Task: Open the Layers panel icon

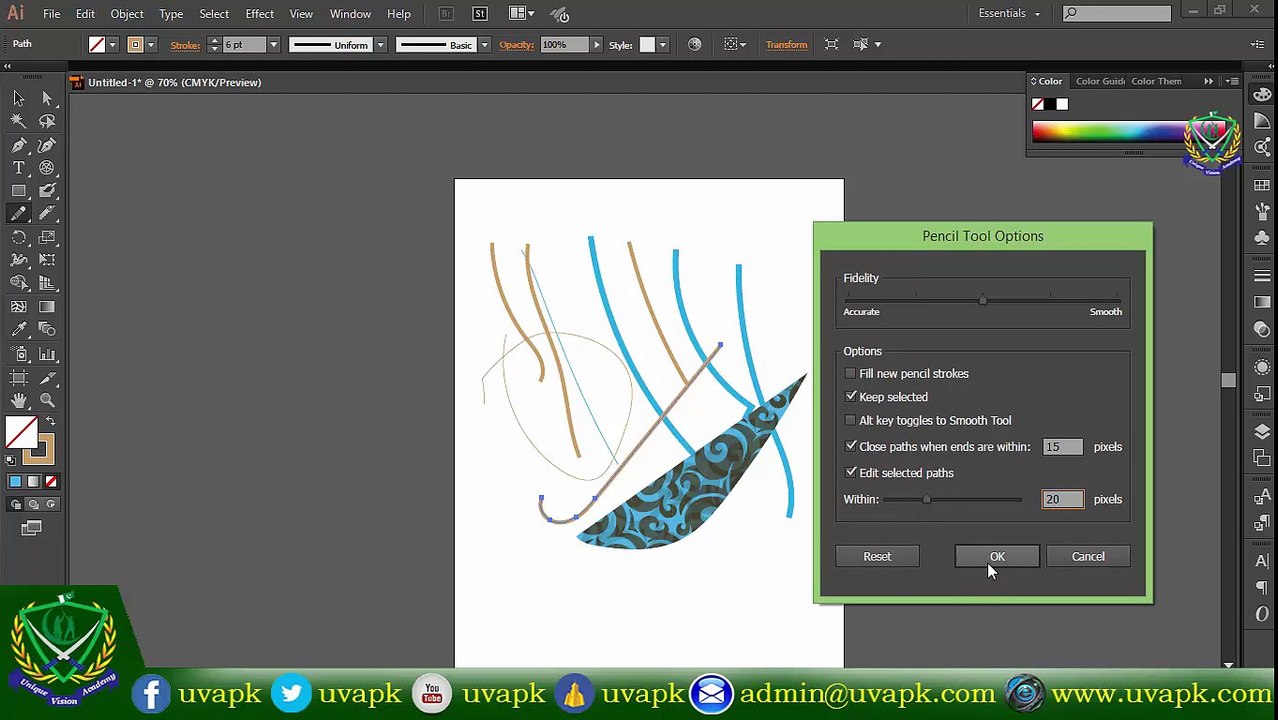Action: pyautogui.click(x=1262, y=431)
